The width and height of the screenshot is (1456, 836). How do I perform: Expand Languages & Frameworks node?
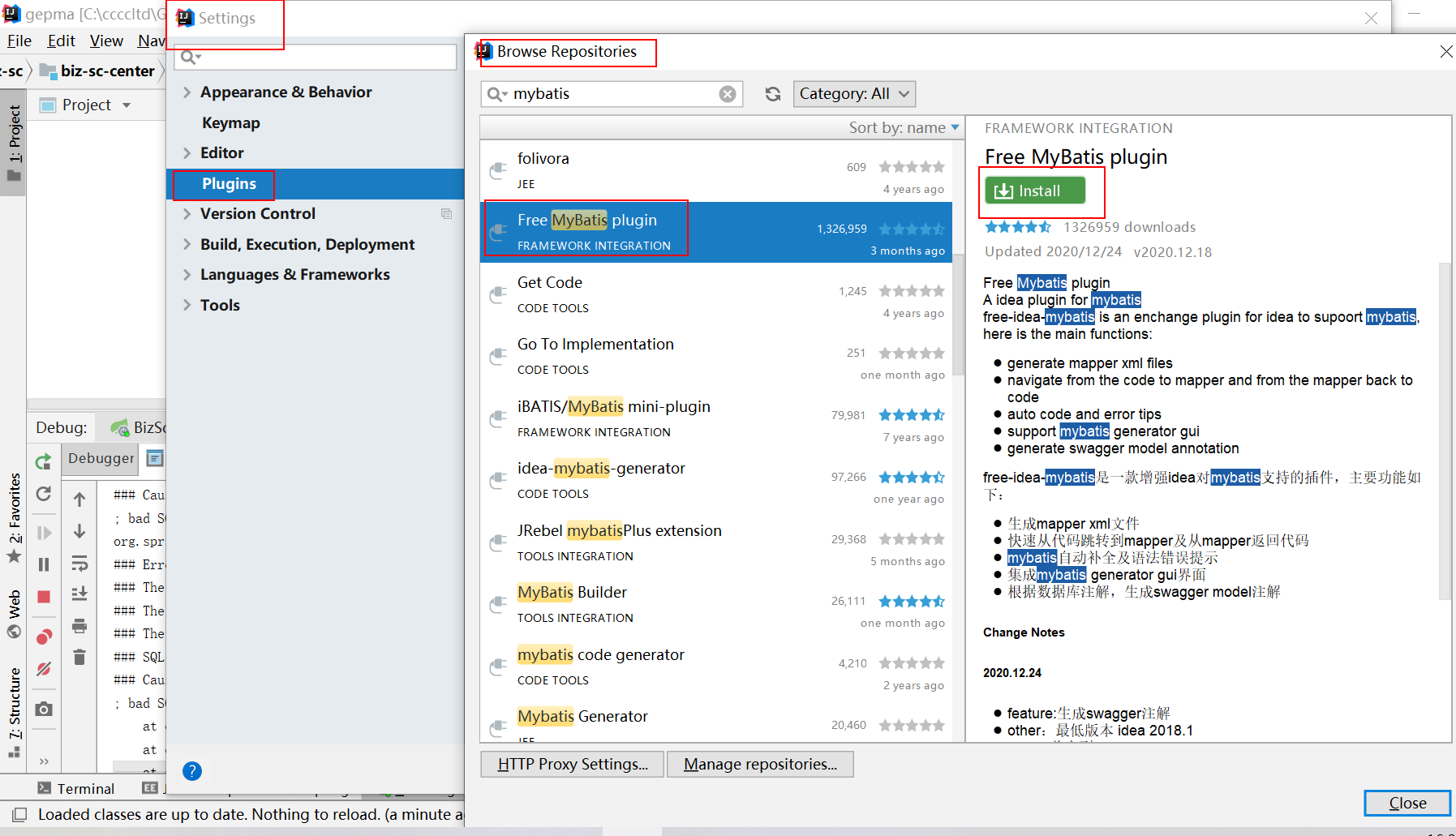coord(187,275)
